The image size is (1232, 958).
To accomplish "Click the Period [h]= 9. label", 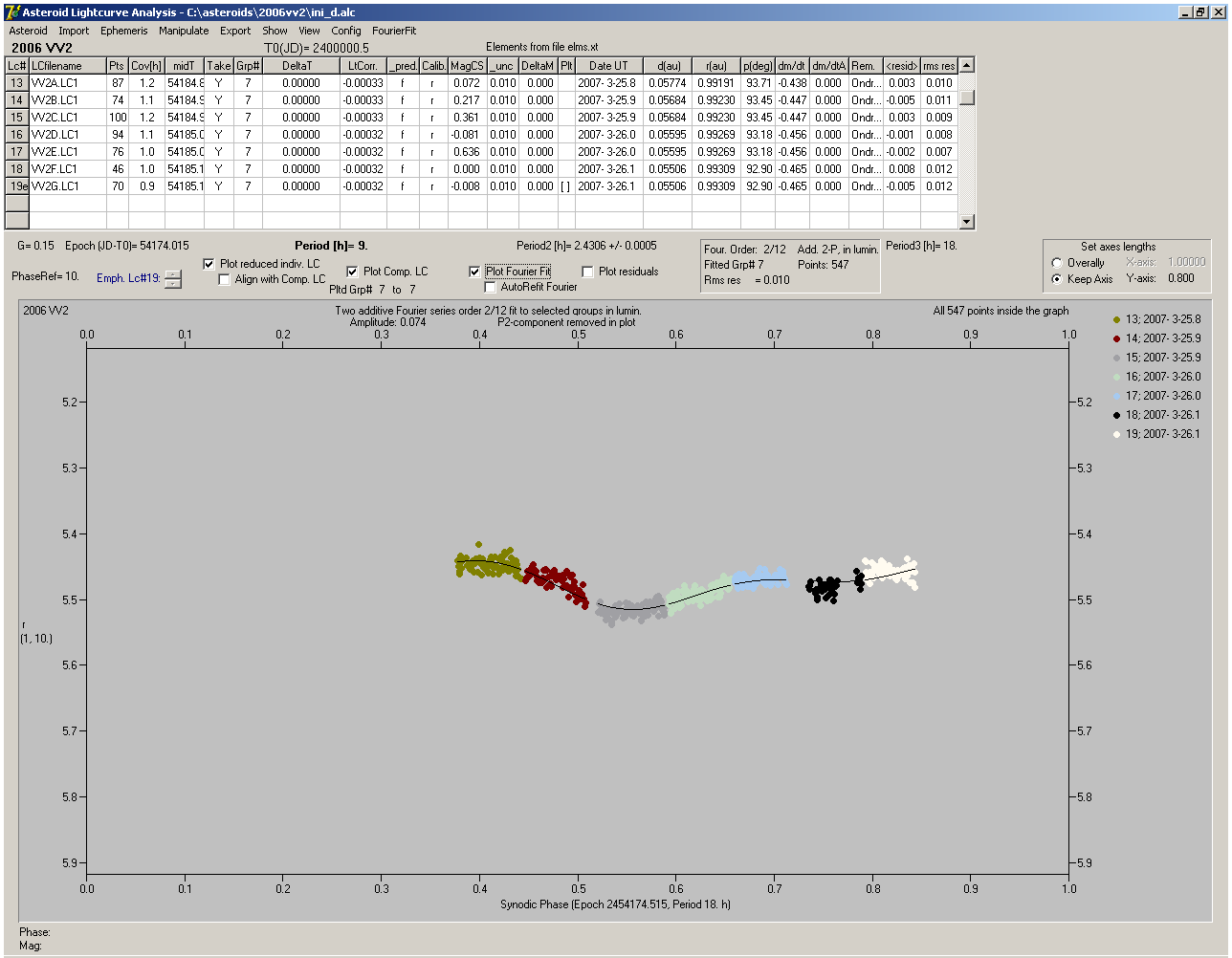I will (331, 246).
